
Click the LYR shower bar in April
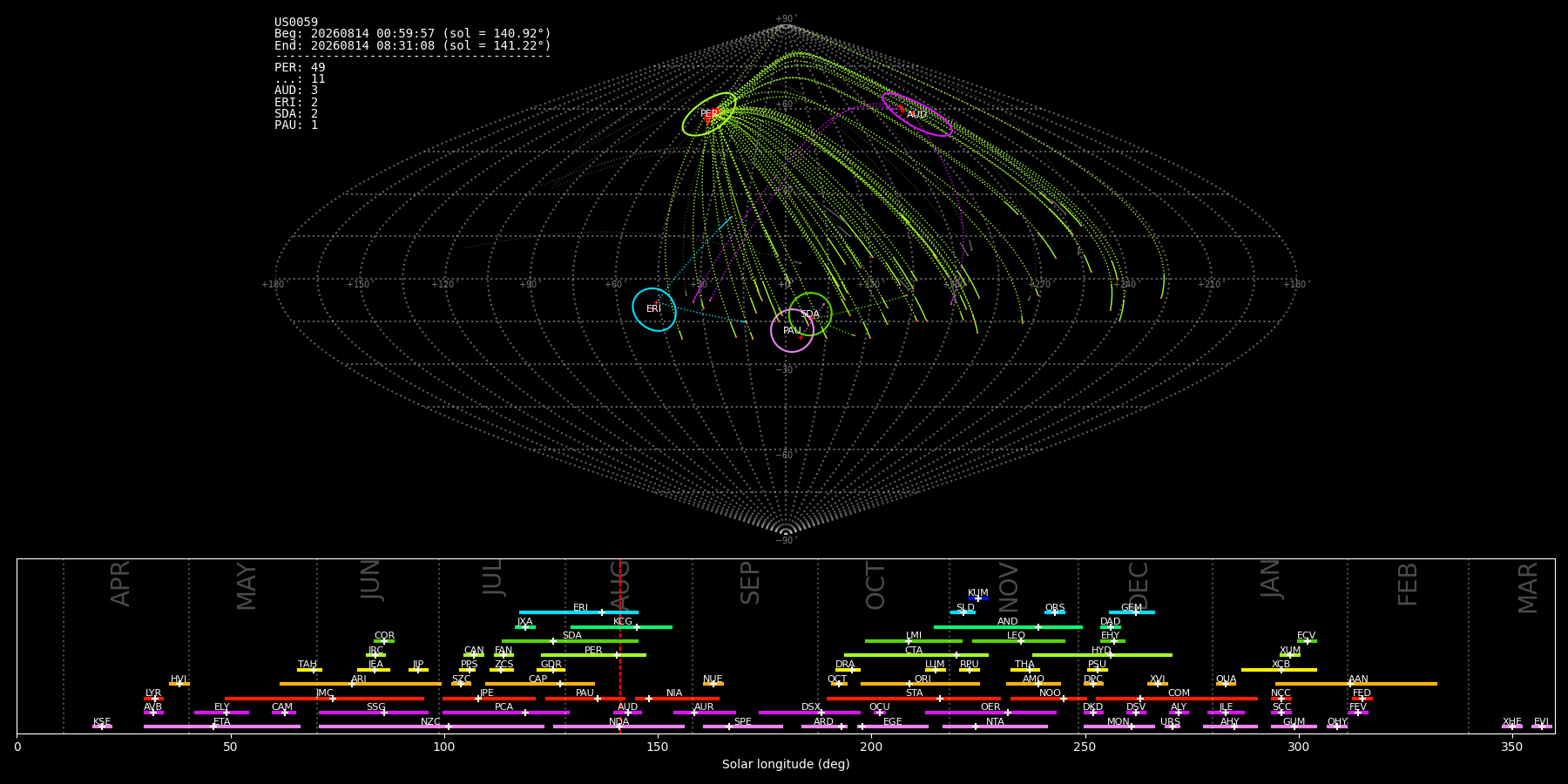[x=153, y=698]
